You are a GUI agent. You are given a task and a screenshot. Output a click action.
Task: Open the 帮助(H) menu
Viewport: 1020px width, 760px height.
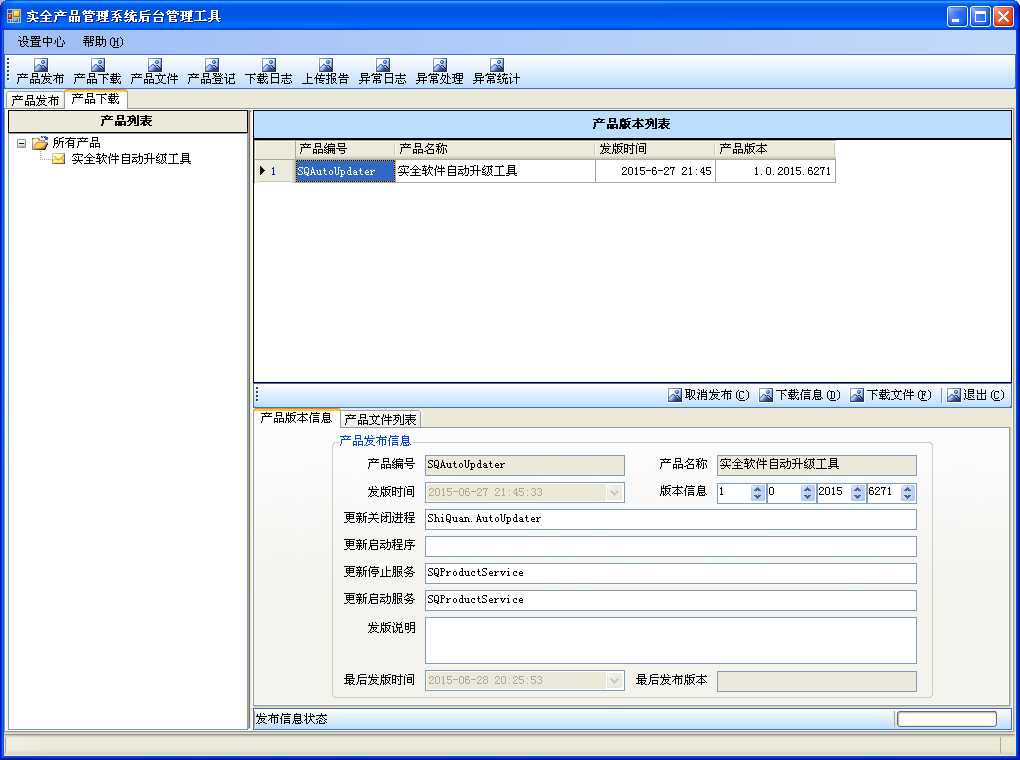tap(103, 42)
